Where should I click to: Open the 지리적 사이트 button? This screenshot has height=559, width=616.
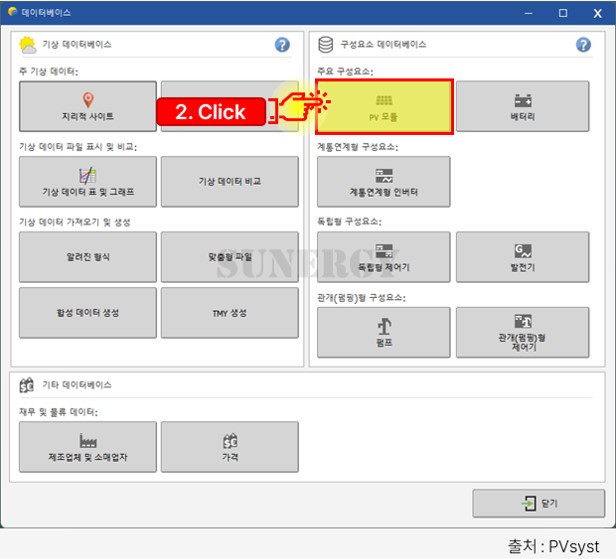pos(88,106)
